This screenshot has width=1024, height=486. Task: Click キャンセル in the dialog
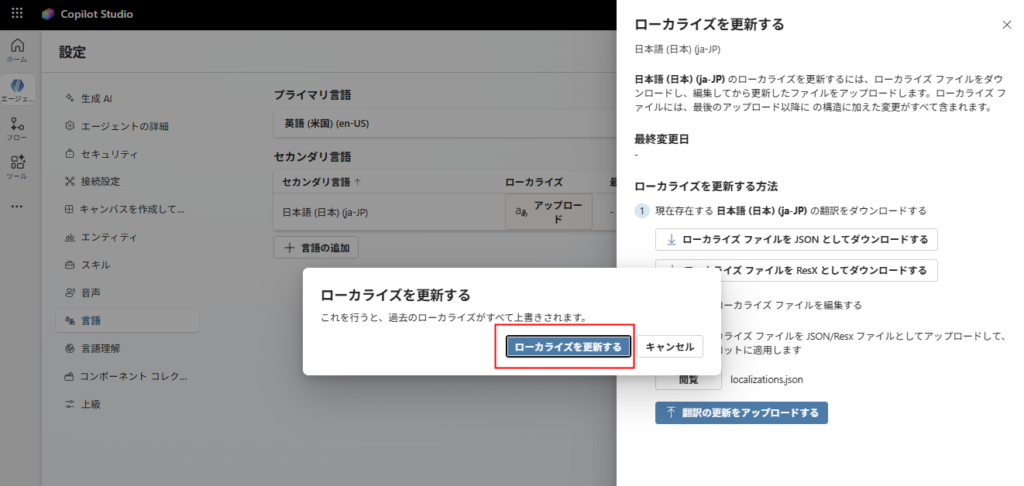point(670,347)
